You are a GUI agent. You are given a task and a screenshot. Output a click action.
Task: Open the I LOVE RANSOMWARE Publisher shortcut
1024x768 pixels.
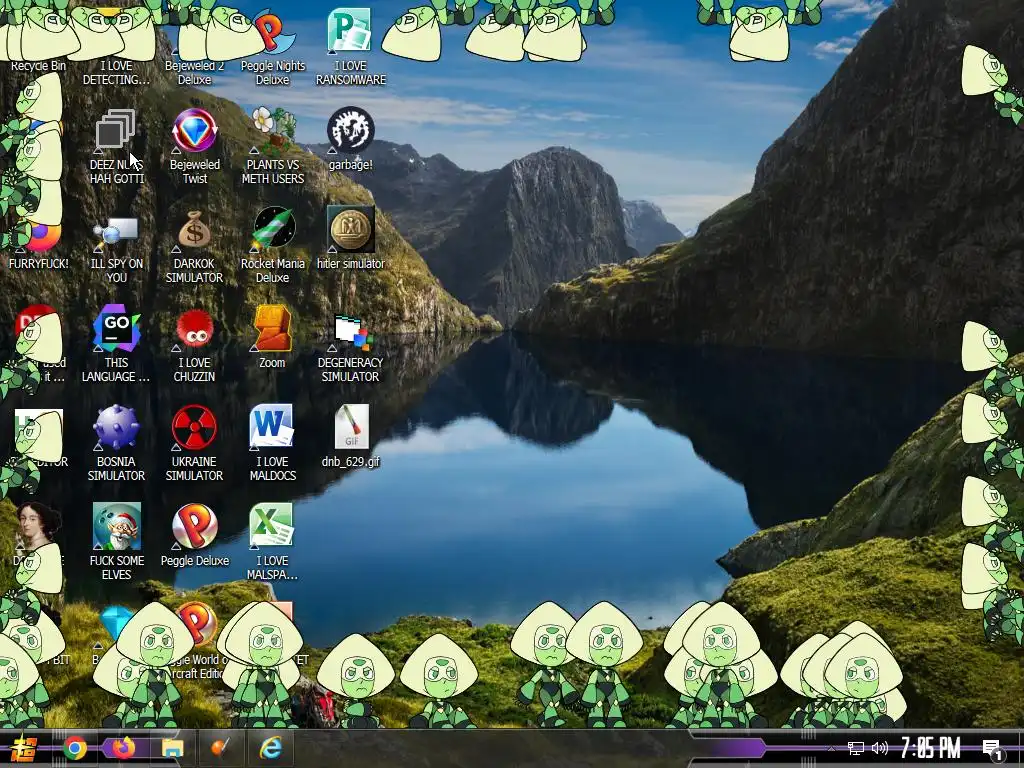click(x=351, y=46)
